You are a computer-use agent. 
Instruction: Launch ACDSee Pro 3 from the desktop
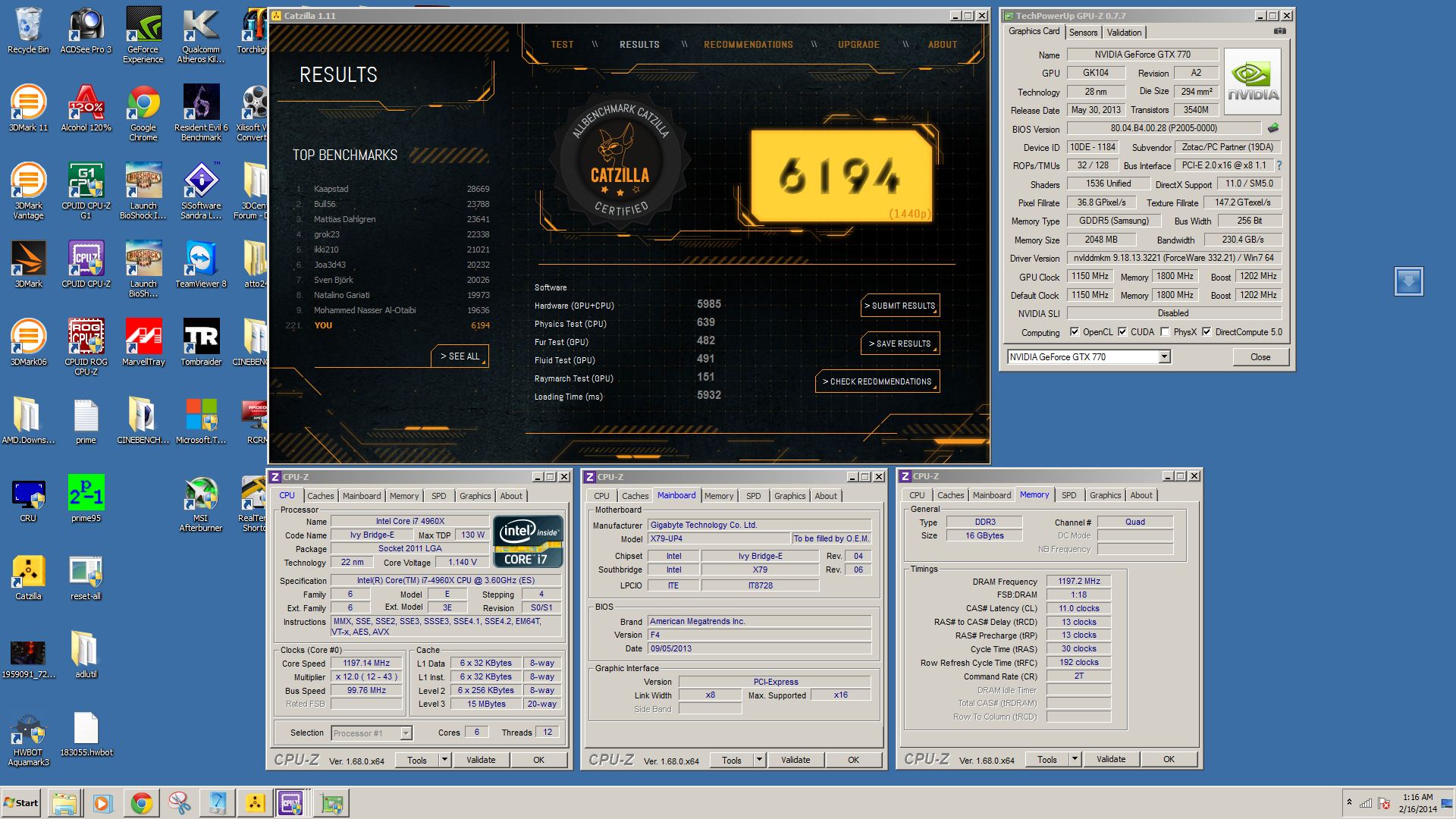pos(86,30)
